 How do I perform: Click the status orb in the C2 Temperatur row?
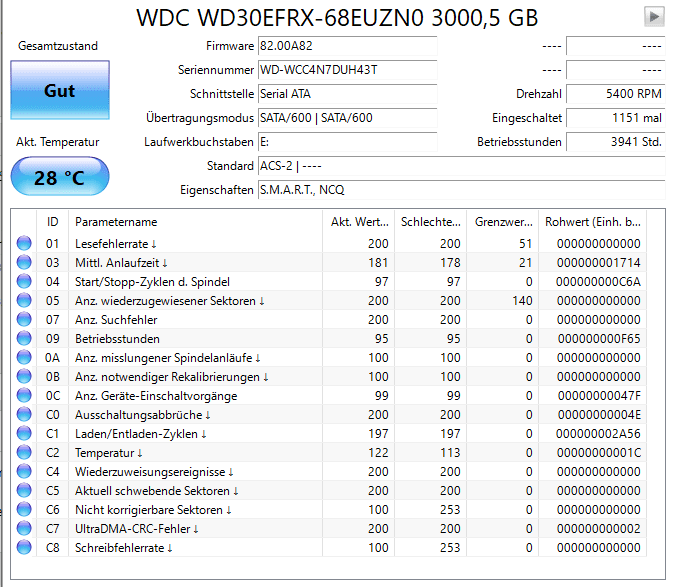24,452
